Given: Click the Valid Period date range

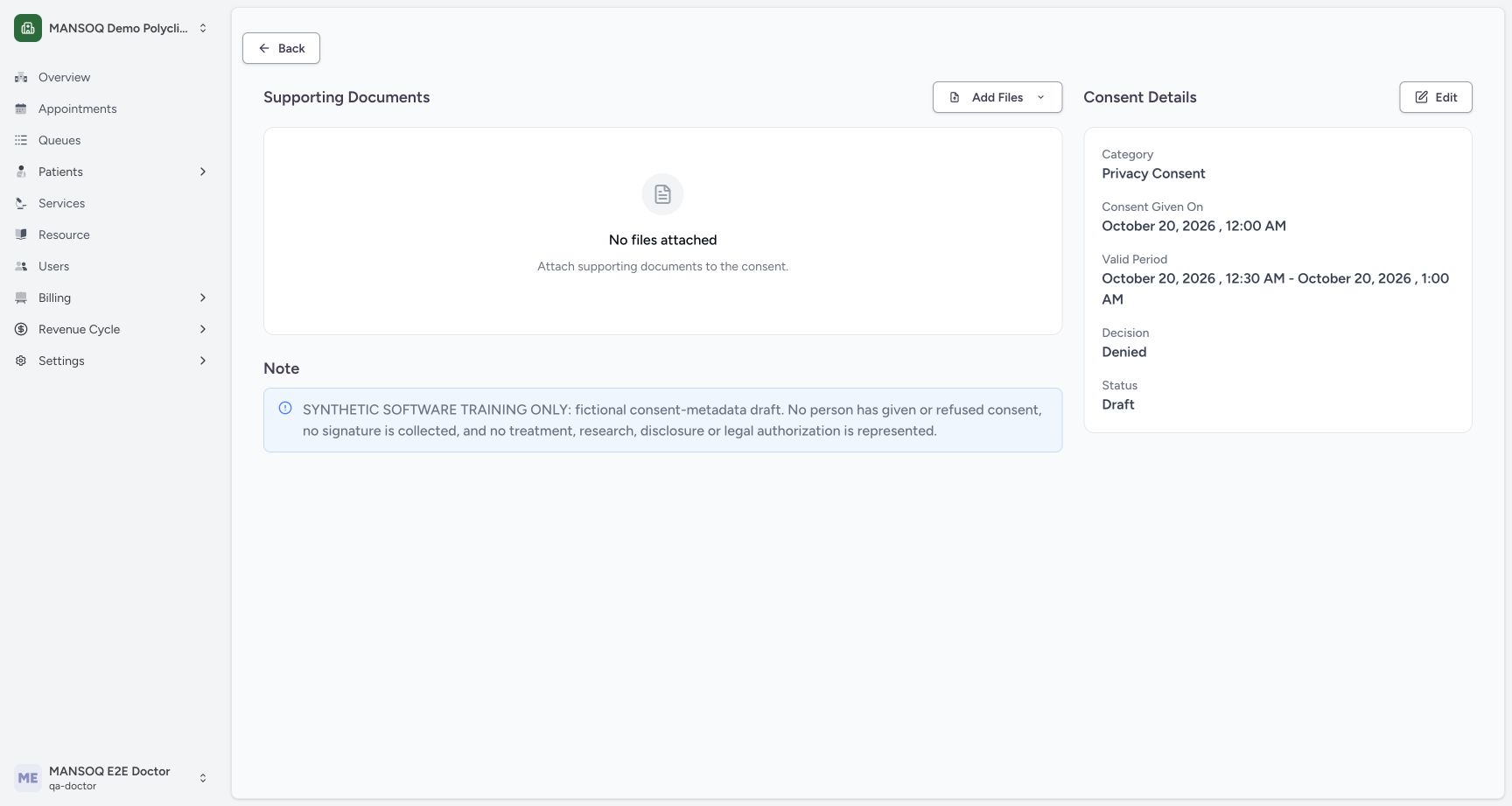Looking at the screenshot, I should point(1276,289).
